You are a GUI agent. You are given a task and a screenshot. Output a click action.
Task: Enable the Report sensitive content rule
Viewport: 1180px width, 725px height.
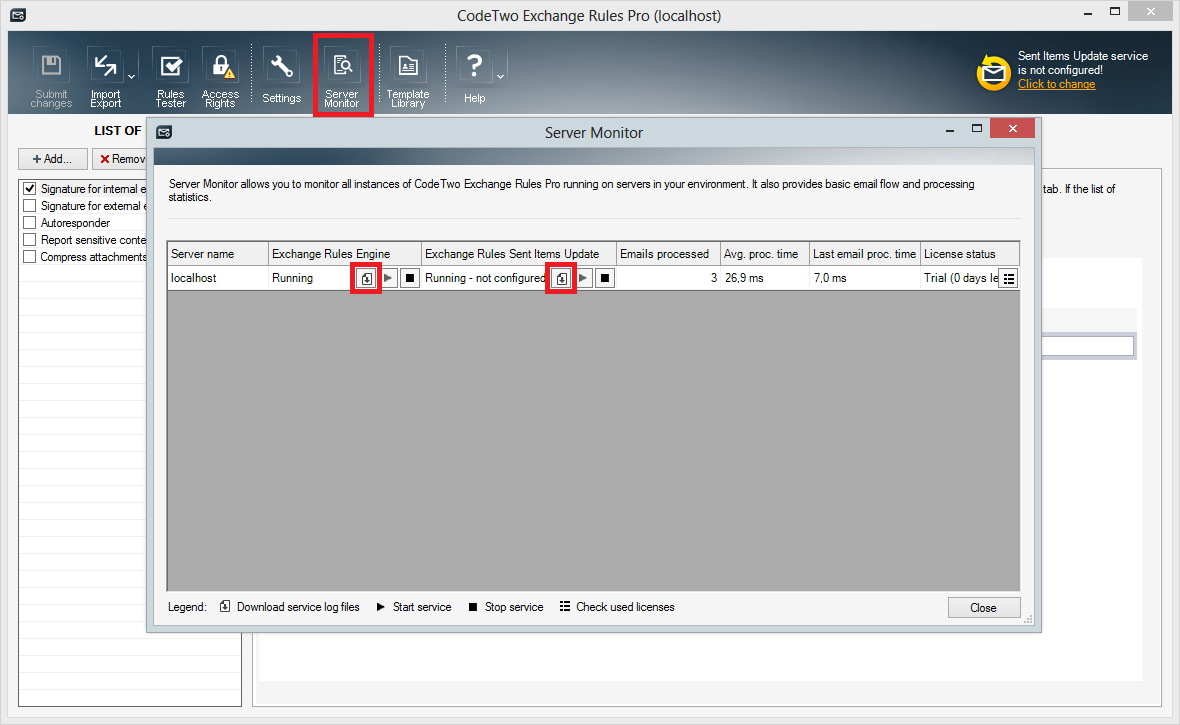(29, 239)
